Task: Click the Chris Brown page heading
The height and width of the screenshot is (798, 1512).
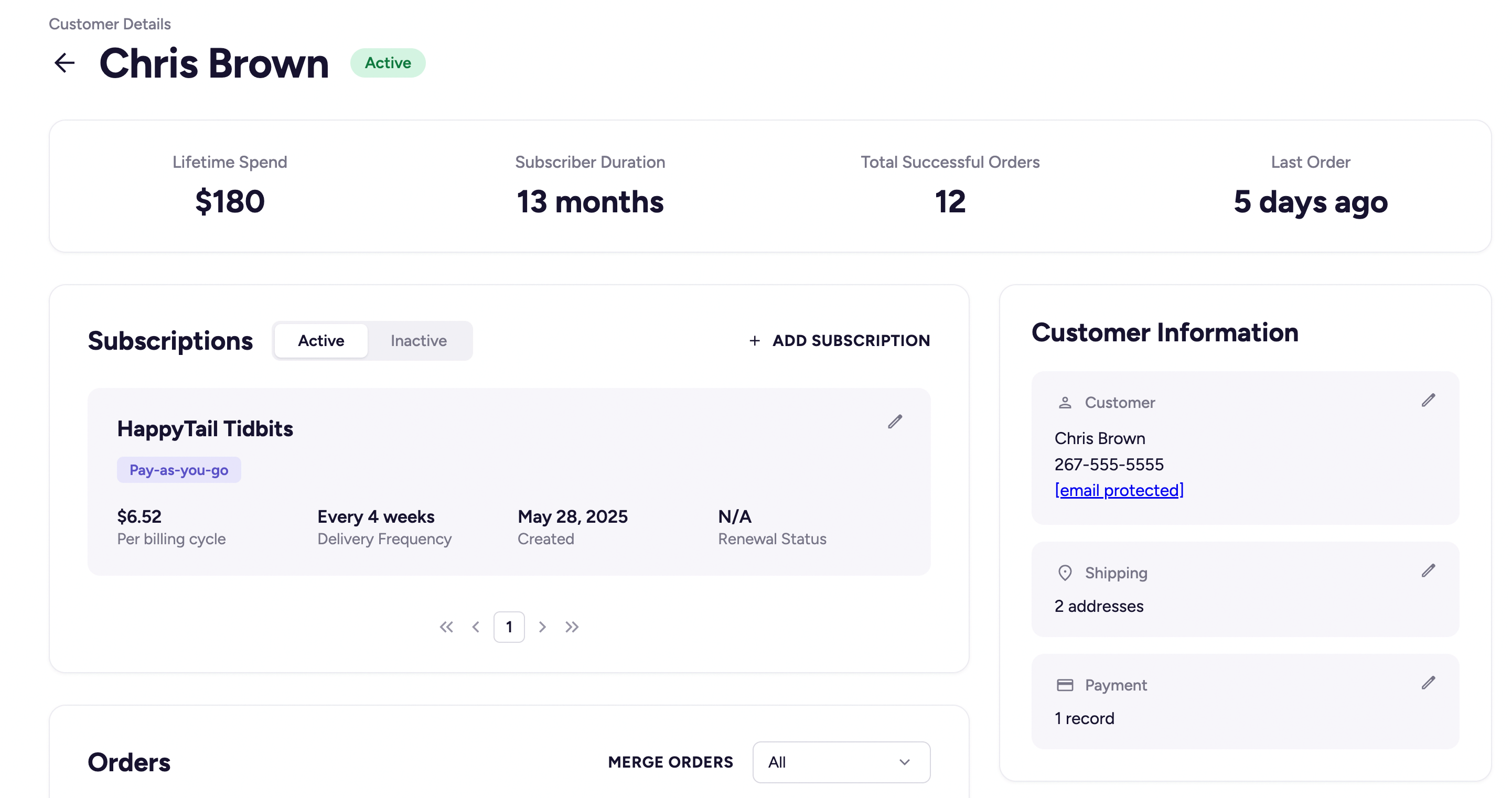Action: click(x=214, y=63)
